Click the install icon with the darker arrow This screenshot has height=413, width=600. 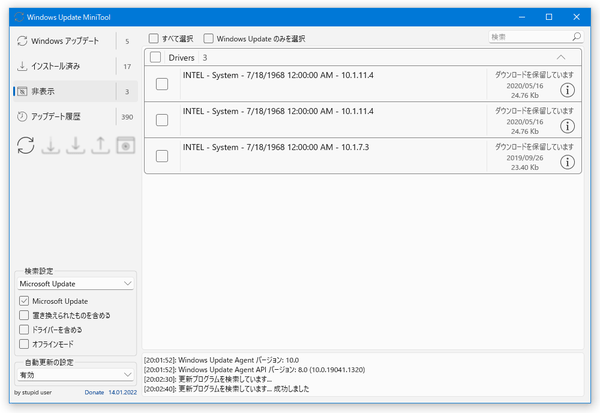tap(75, 145)
